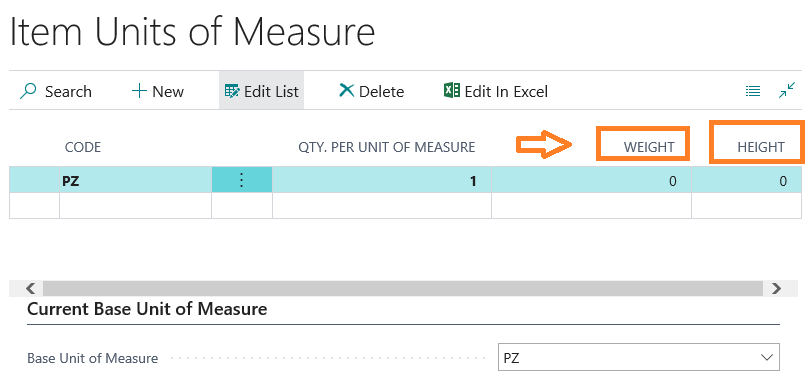Click the Edit List grid icon
This screenshot has height=383, width=806.
(232, 92)
